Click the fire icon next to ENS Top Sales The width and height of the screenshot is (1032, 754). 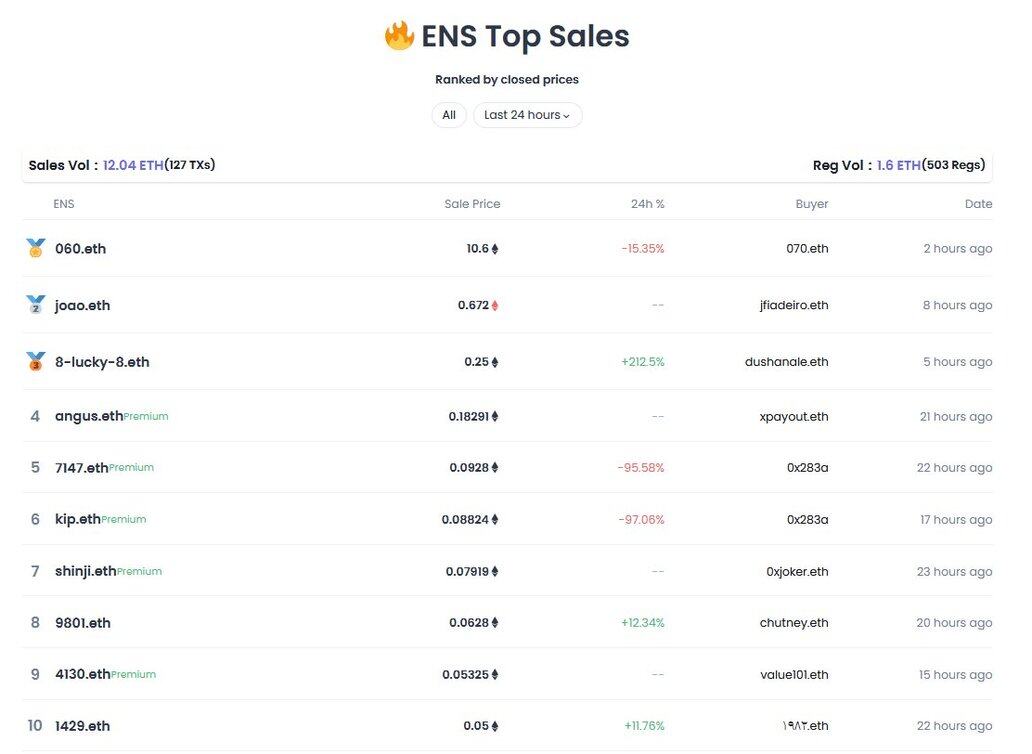point(399,36)
